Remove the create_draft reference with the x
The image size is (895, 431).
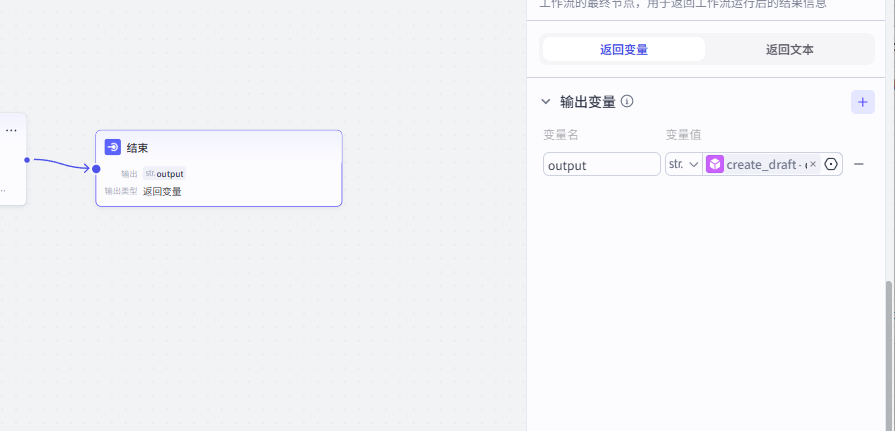point(813,164)
